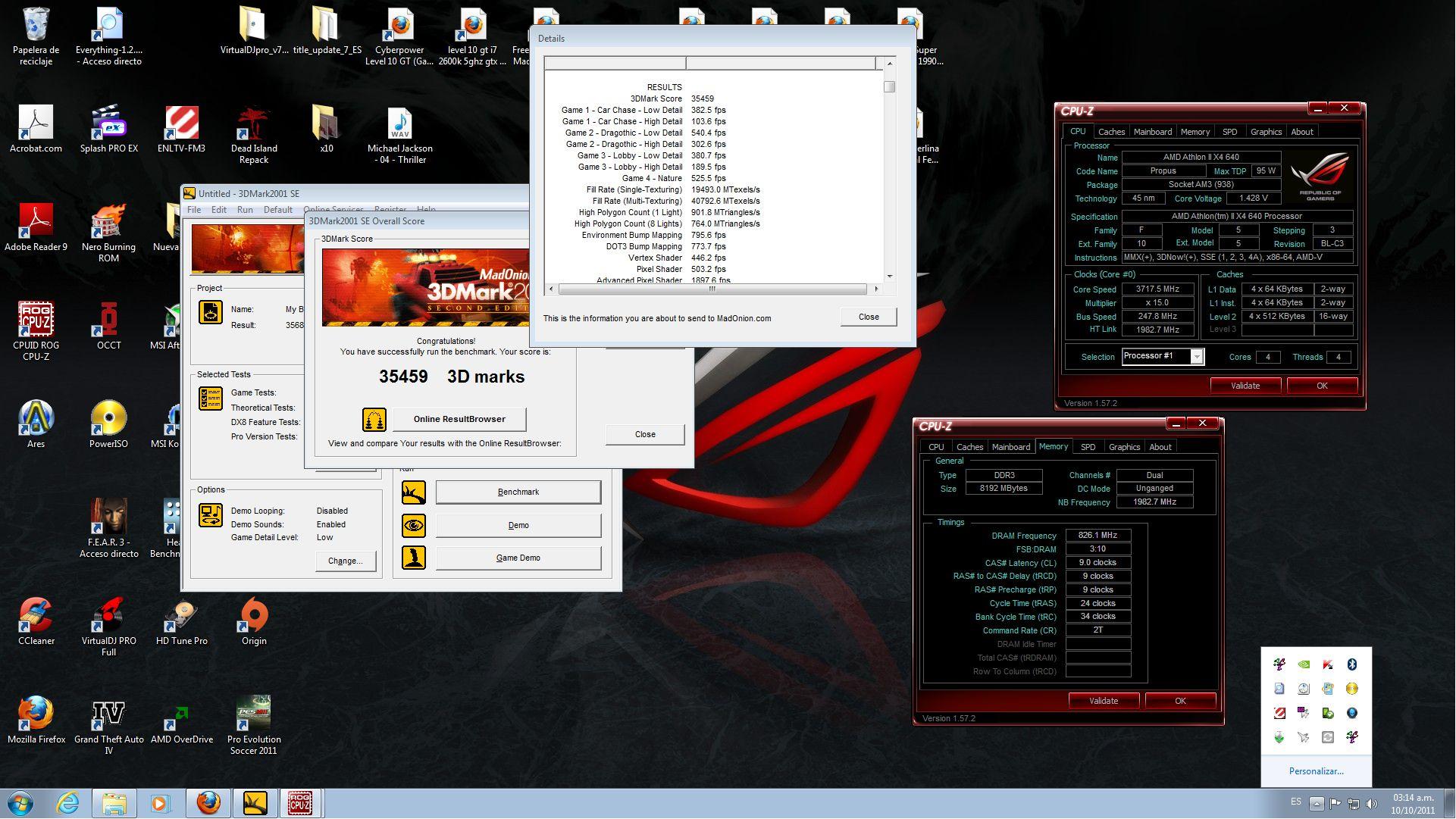Click the 3DMark Benchmark run icon
Screen dimensions: 1456x819
(x=413, y=492)
